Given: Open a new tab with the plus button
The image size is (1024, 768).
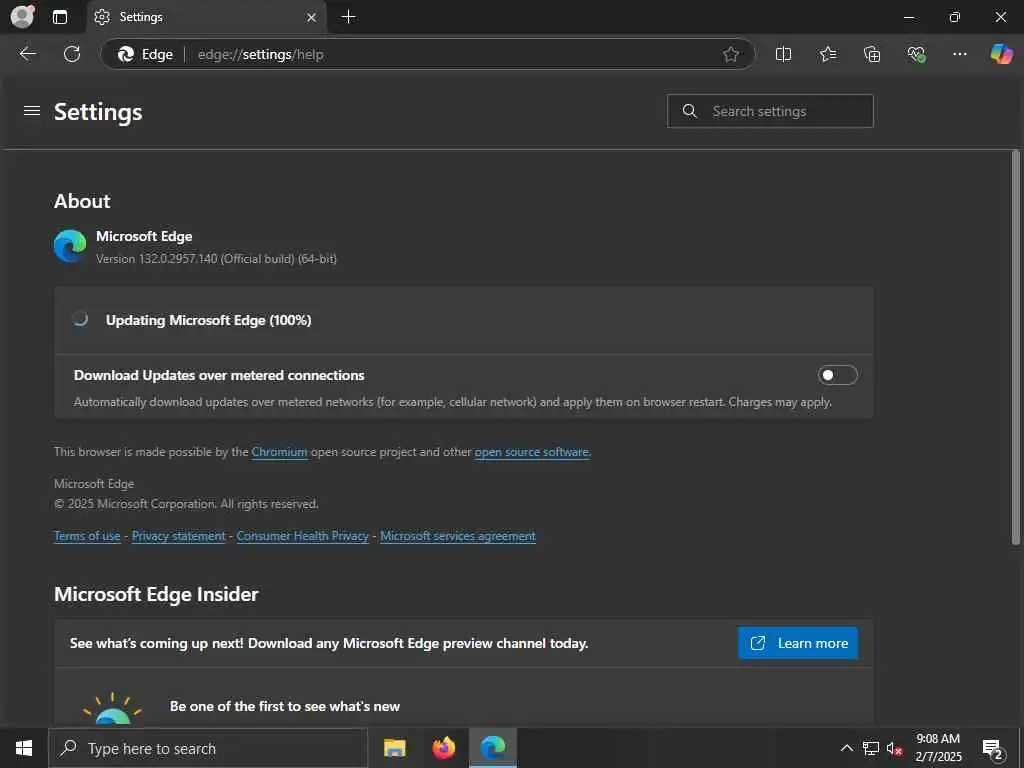Looking at the screenshot, I should click(349, 17).
